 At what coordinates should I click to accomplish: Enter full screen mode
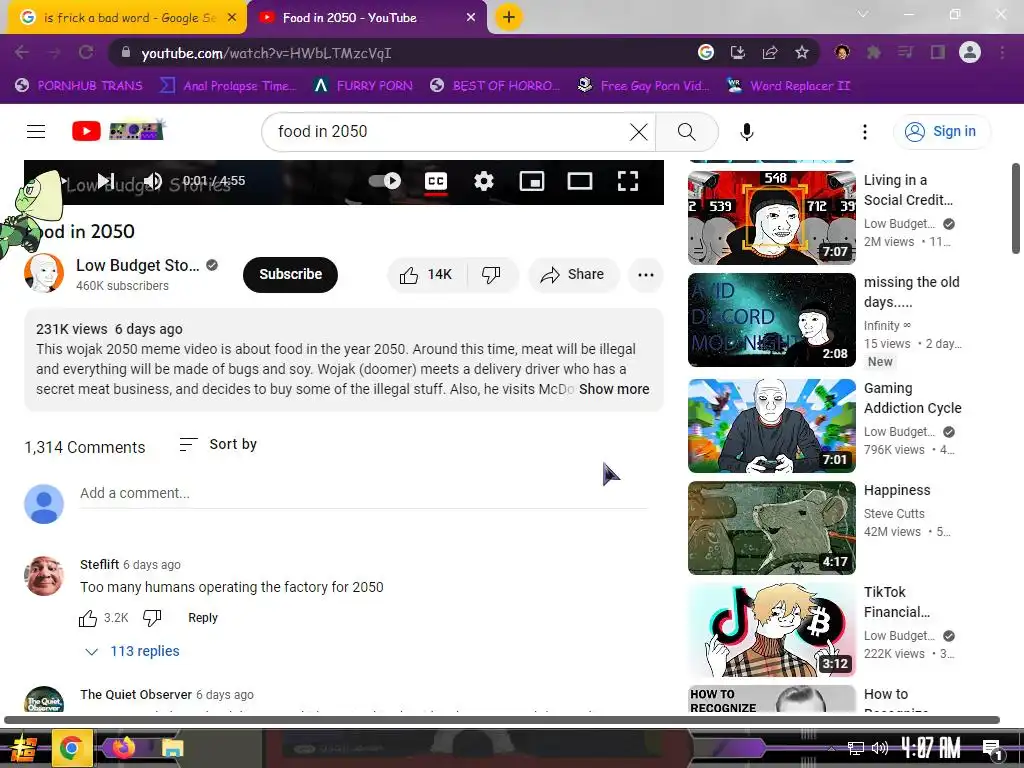coord(628,181)
